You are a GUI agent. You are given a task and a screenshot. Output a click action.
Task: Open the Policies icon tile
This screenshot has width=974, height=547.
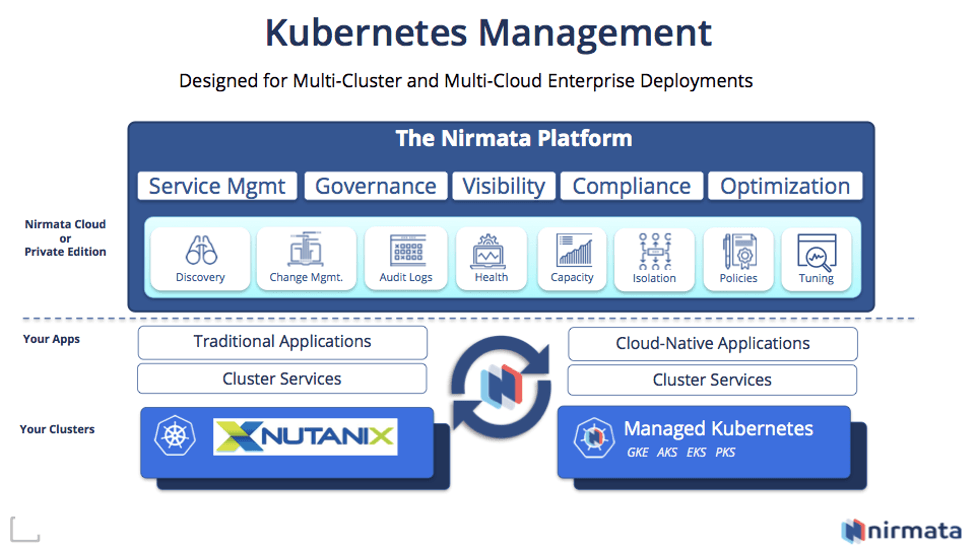click(738, 260)
